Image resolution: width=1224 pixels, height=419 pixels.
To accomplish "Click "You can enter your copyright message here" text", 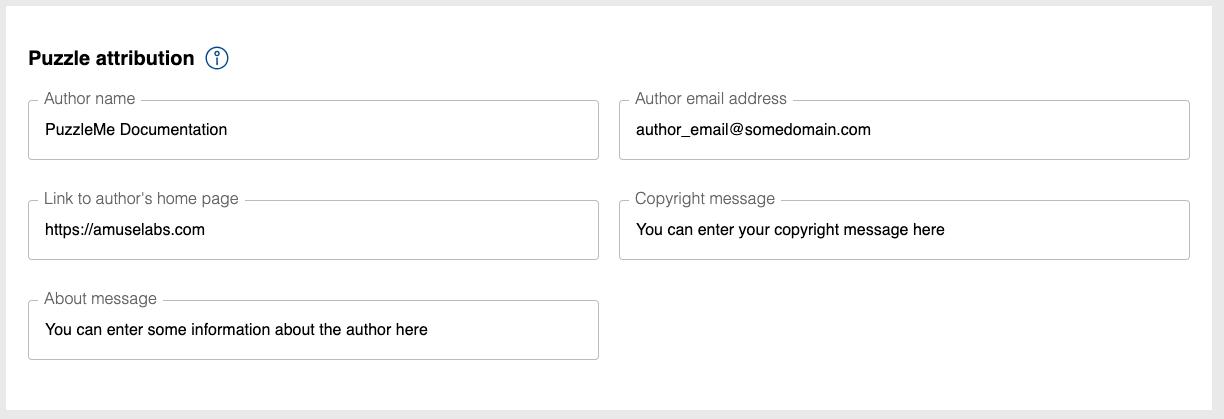I will (790, 229).
